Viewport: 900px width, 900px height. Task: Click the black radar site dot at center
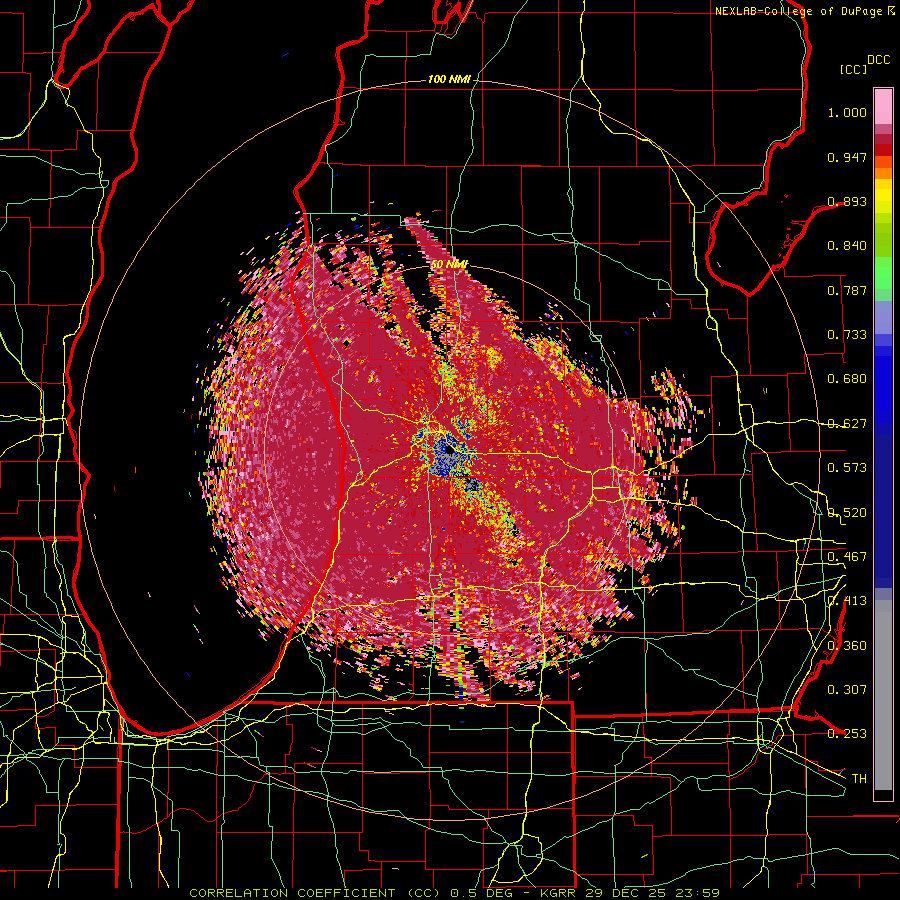pyautogui.click(x=449, y=451)
